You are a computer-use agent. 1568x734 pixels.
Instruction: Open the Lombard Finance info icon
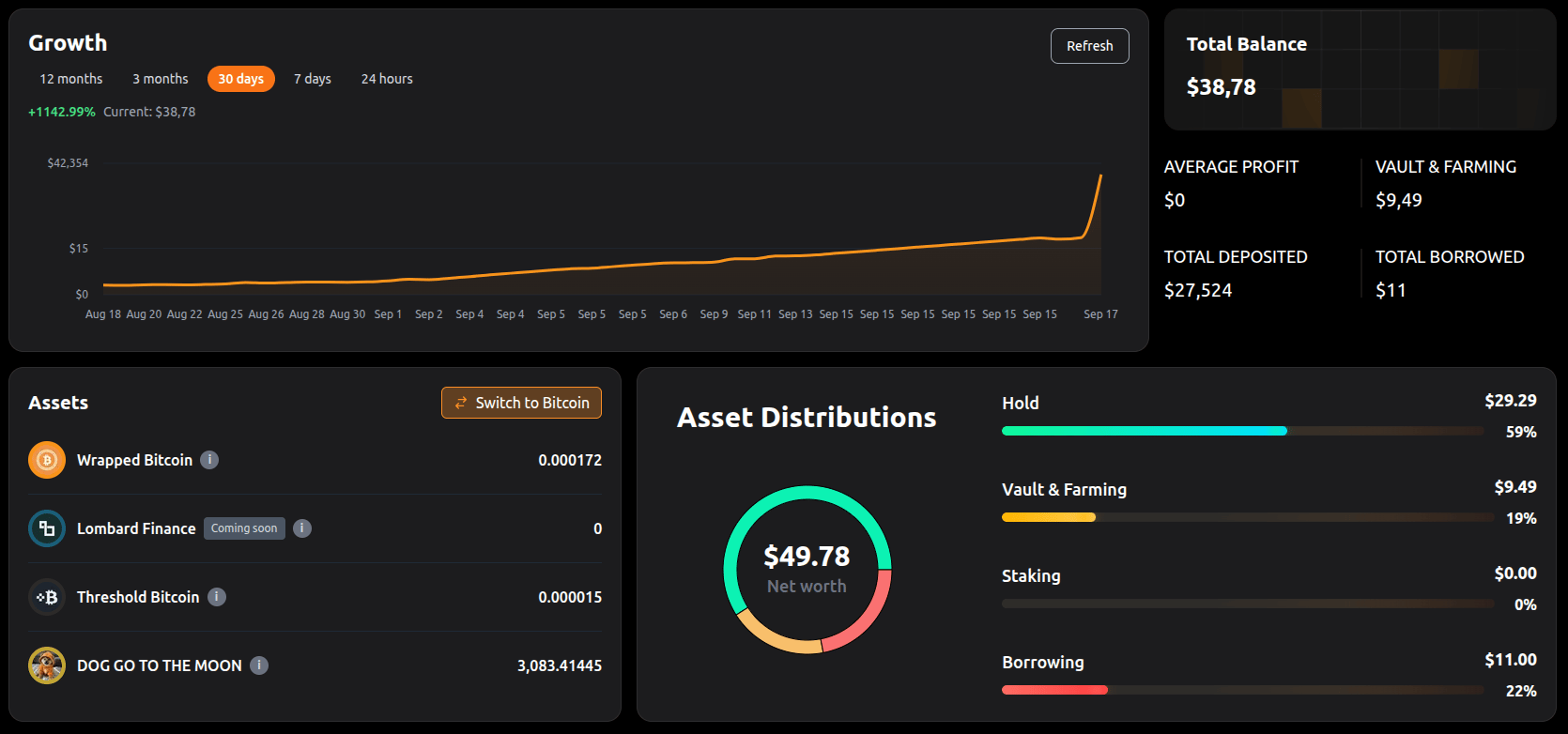pyautogui.click(x=302, y=528)
